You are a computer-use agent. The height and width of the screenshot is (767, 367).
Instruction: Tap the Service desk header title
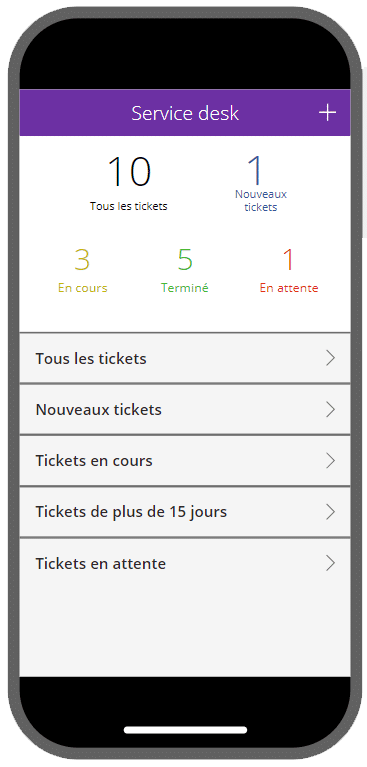tap(185, 113)
